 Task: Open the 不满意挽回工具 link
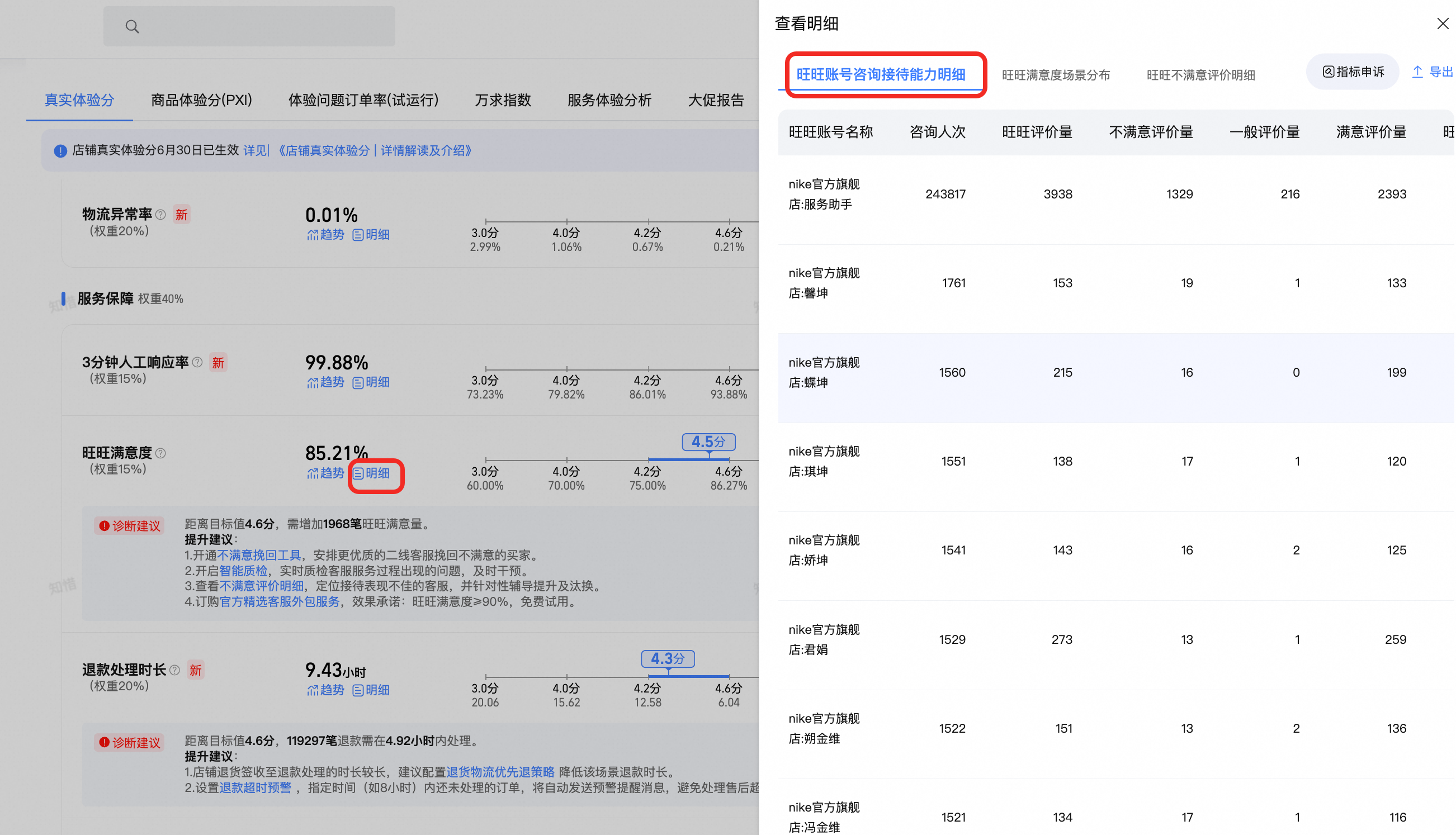[x=259, y=555]
